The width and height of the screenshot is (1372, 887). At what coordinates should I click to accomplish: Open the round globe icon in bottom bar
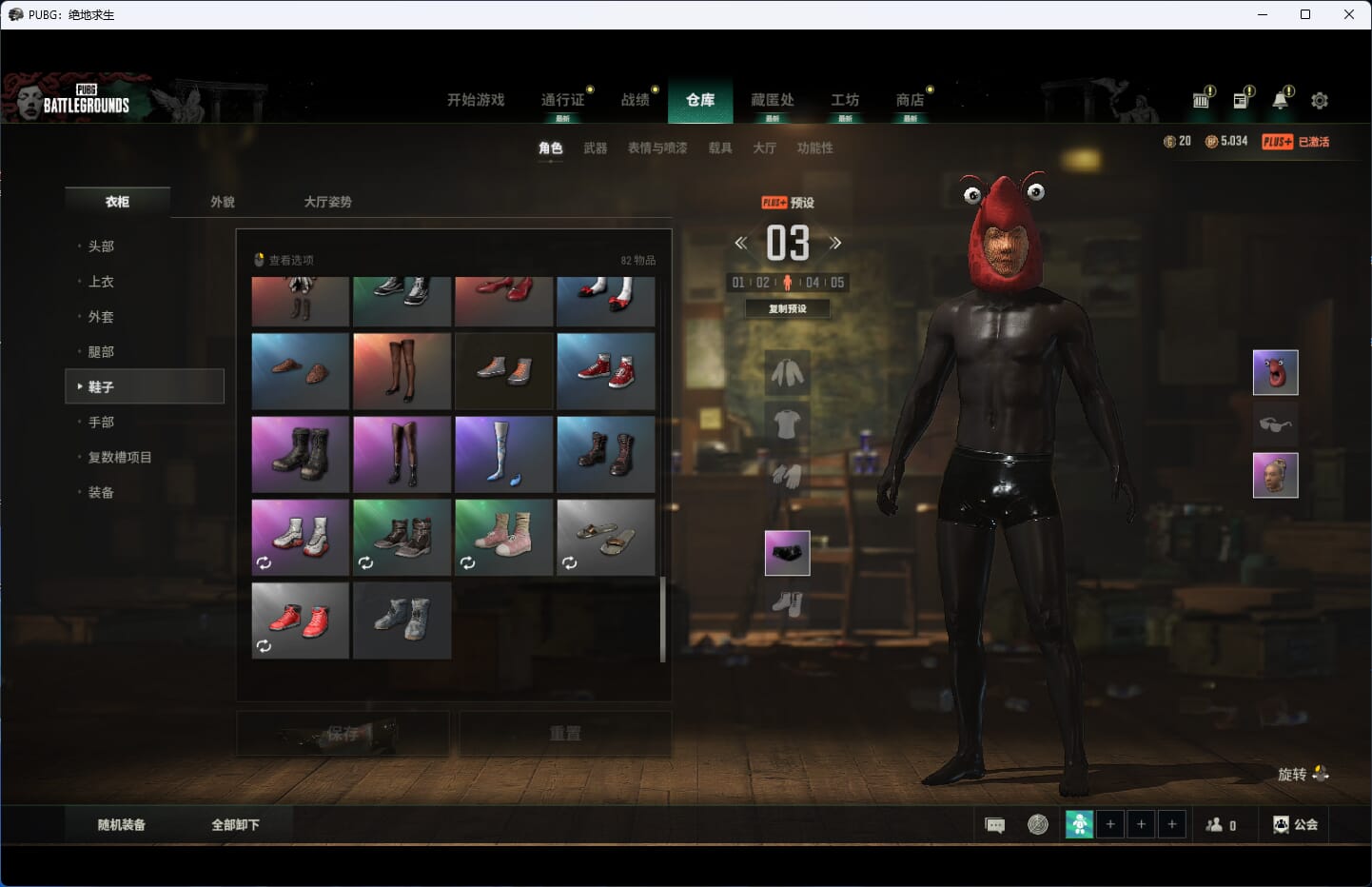(1038, 824)
